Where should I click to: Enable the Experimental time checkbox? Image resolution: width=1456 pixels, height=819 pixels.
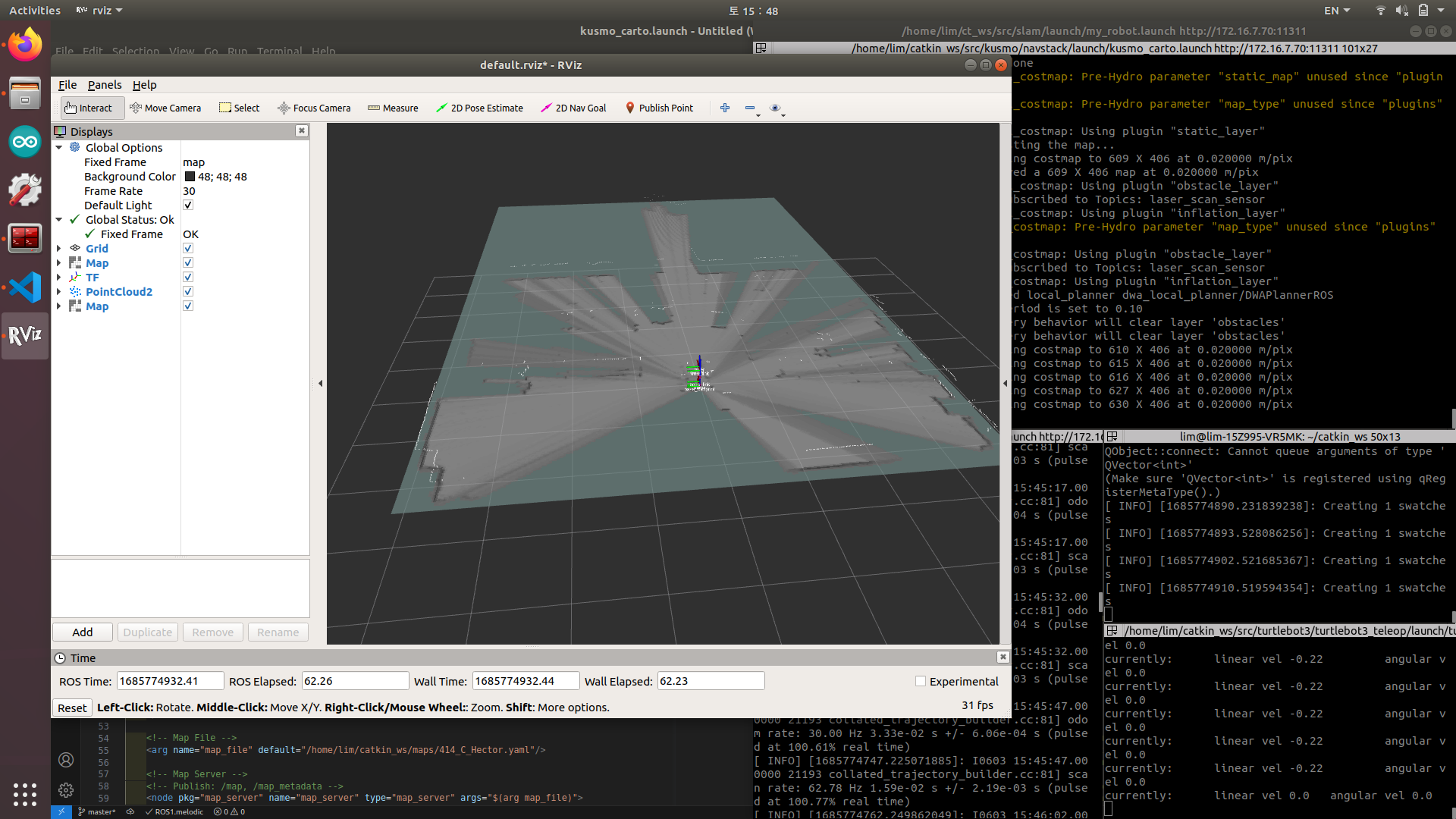tap(921, 682)
